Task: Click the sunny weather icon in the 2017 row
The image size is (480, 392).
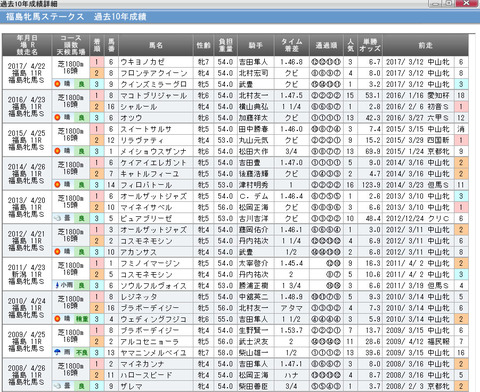Action: click(x=57, y=84)
